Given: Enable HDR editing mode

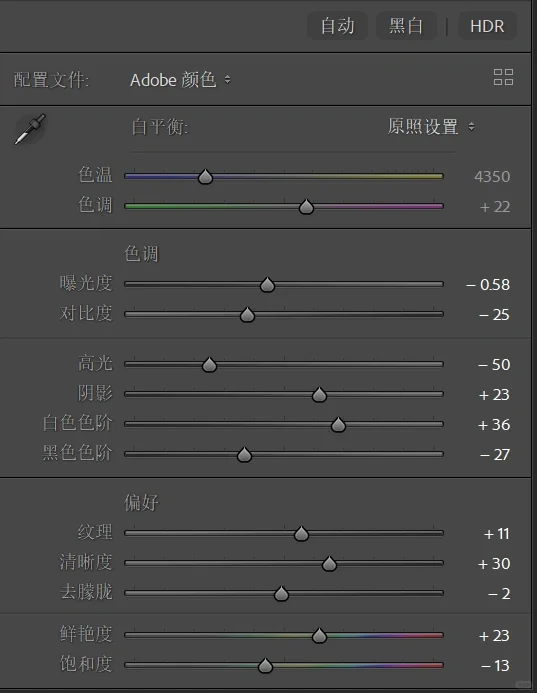Looking at the screenshot, I should point(487,26).
